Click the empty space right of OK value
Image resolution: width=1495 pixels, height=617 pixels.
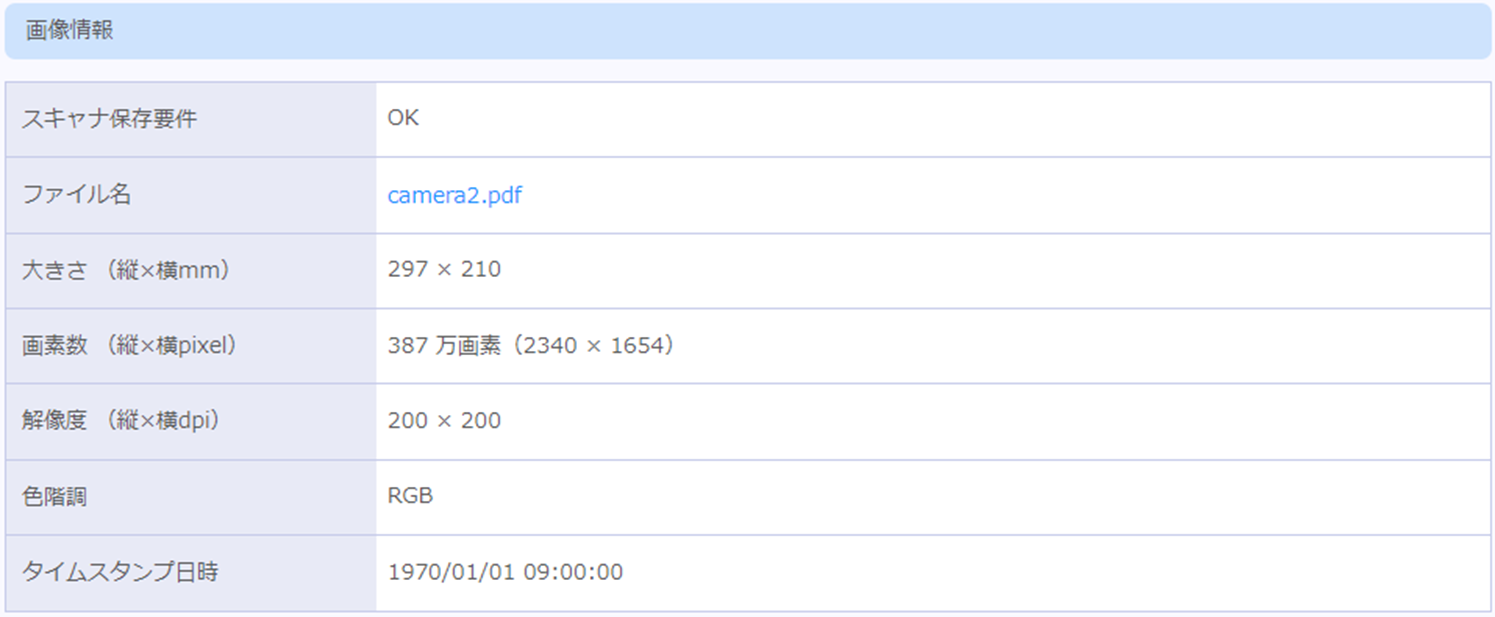(x=955, y=119)
